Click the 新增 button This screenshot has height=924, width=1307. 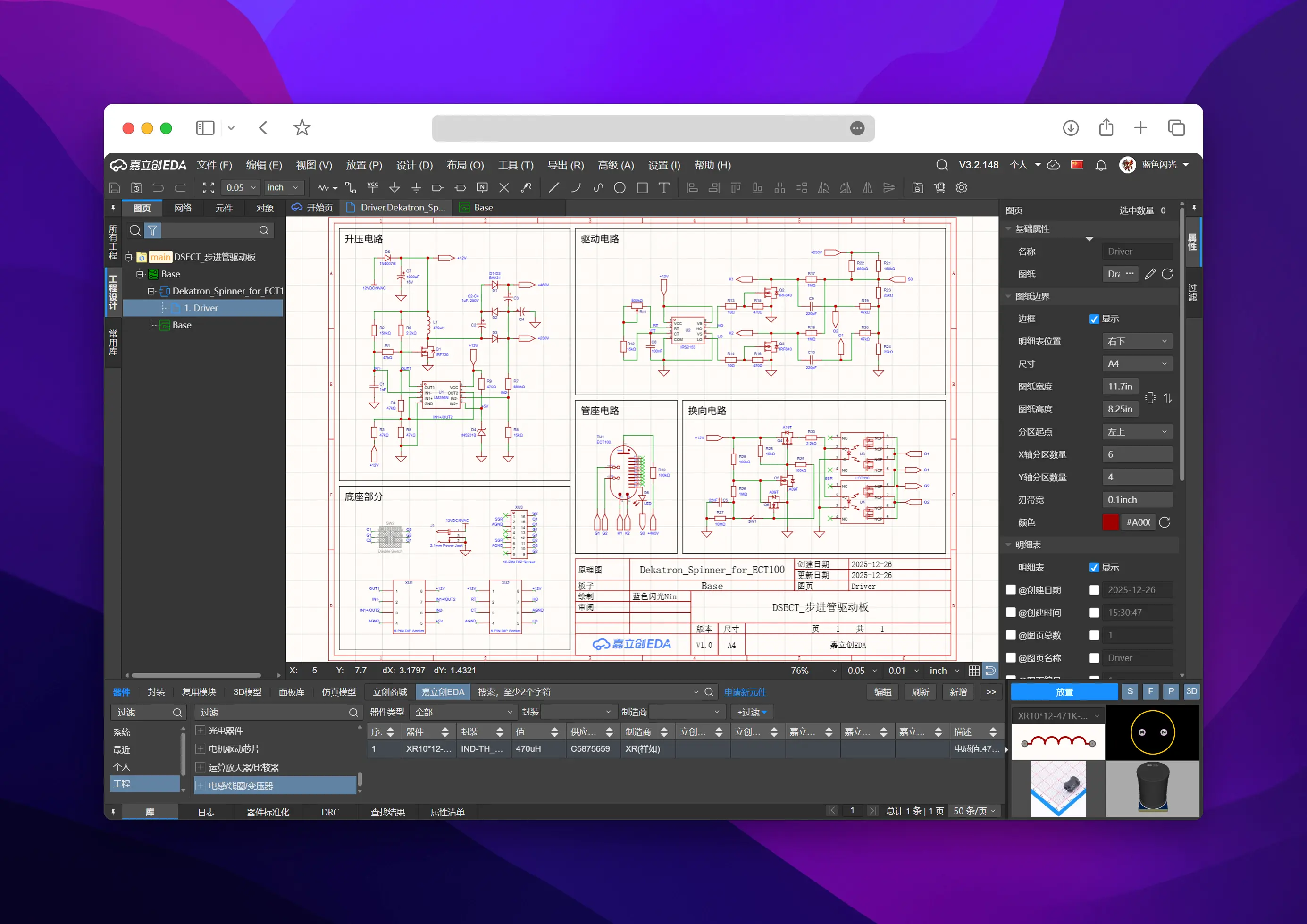pyautogui.click(x=958, y=692)
